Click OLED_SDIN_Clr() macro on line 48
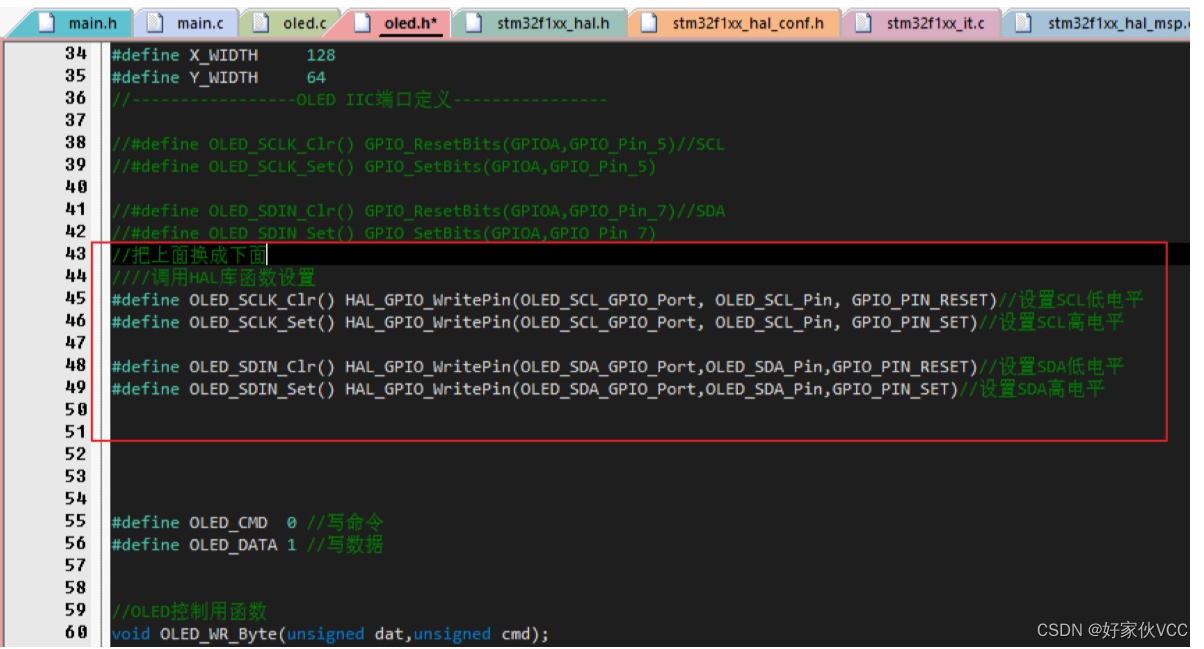This screenshot has height=649, width=1204. point(262,366)
